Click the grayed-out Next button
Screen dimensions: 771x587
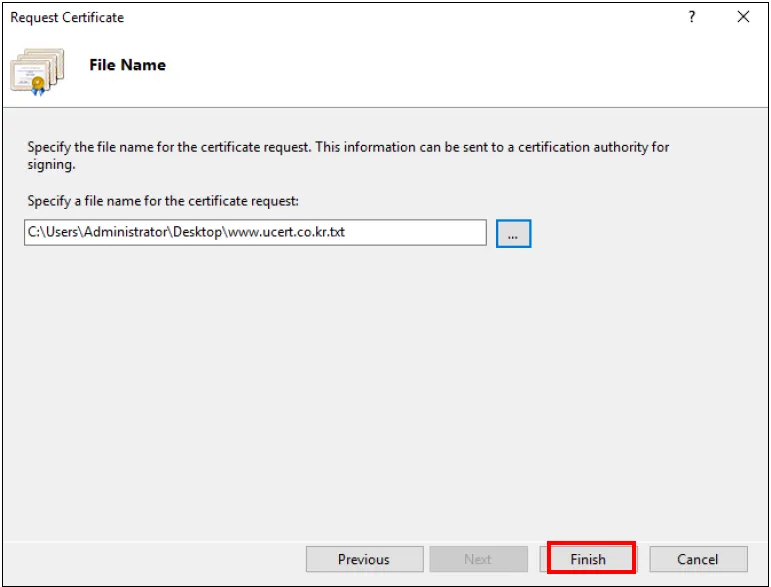click(478, 559)
